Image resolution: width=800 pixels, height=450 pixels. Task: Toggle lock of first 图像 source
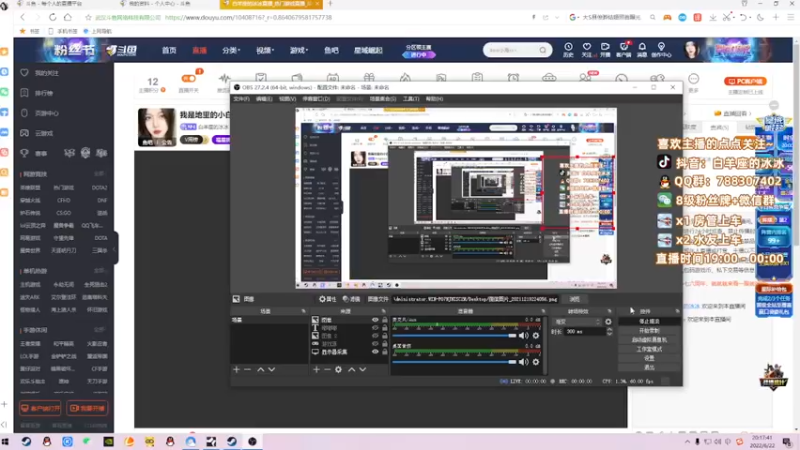point(385,320)
